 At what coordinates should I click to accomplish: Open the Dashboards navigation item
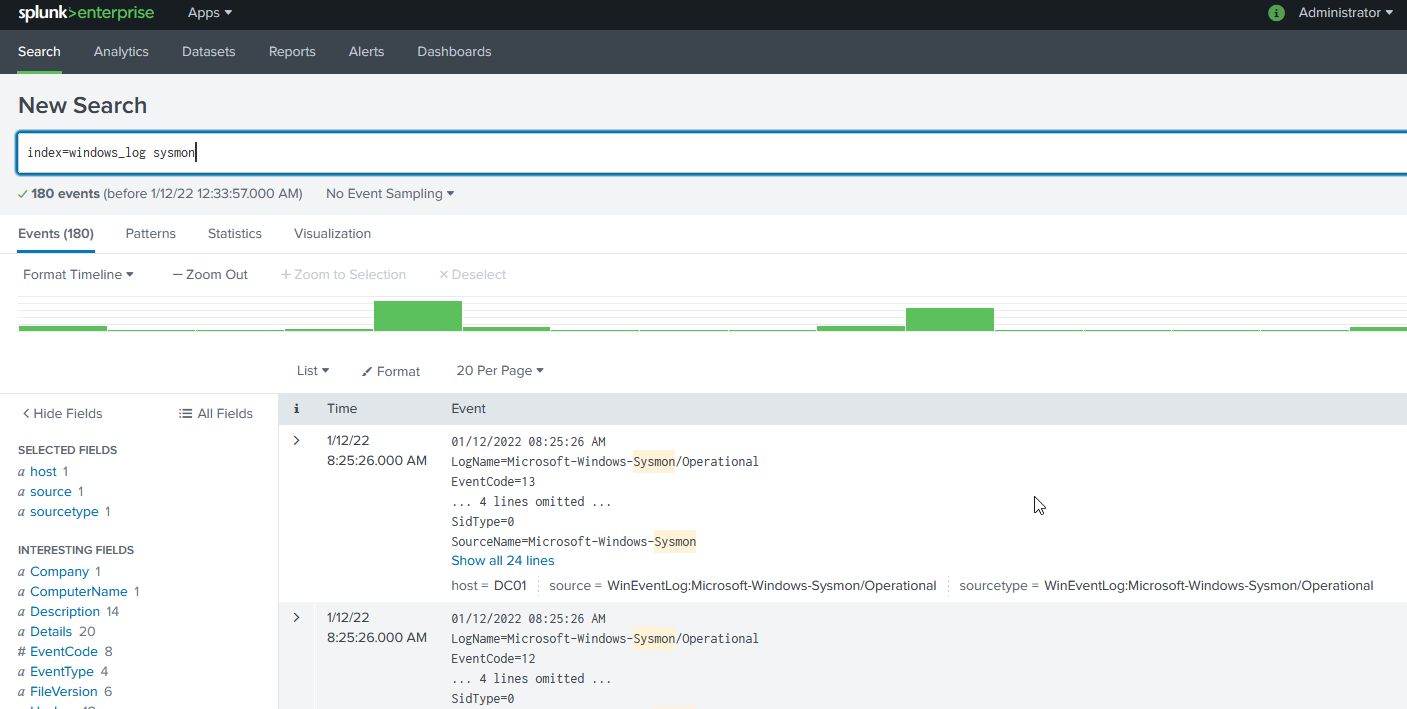click(454, 51)
